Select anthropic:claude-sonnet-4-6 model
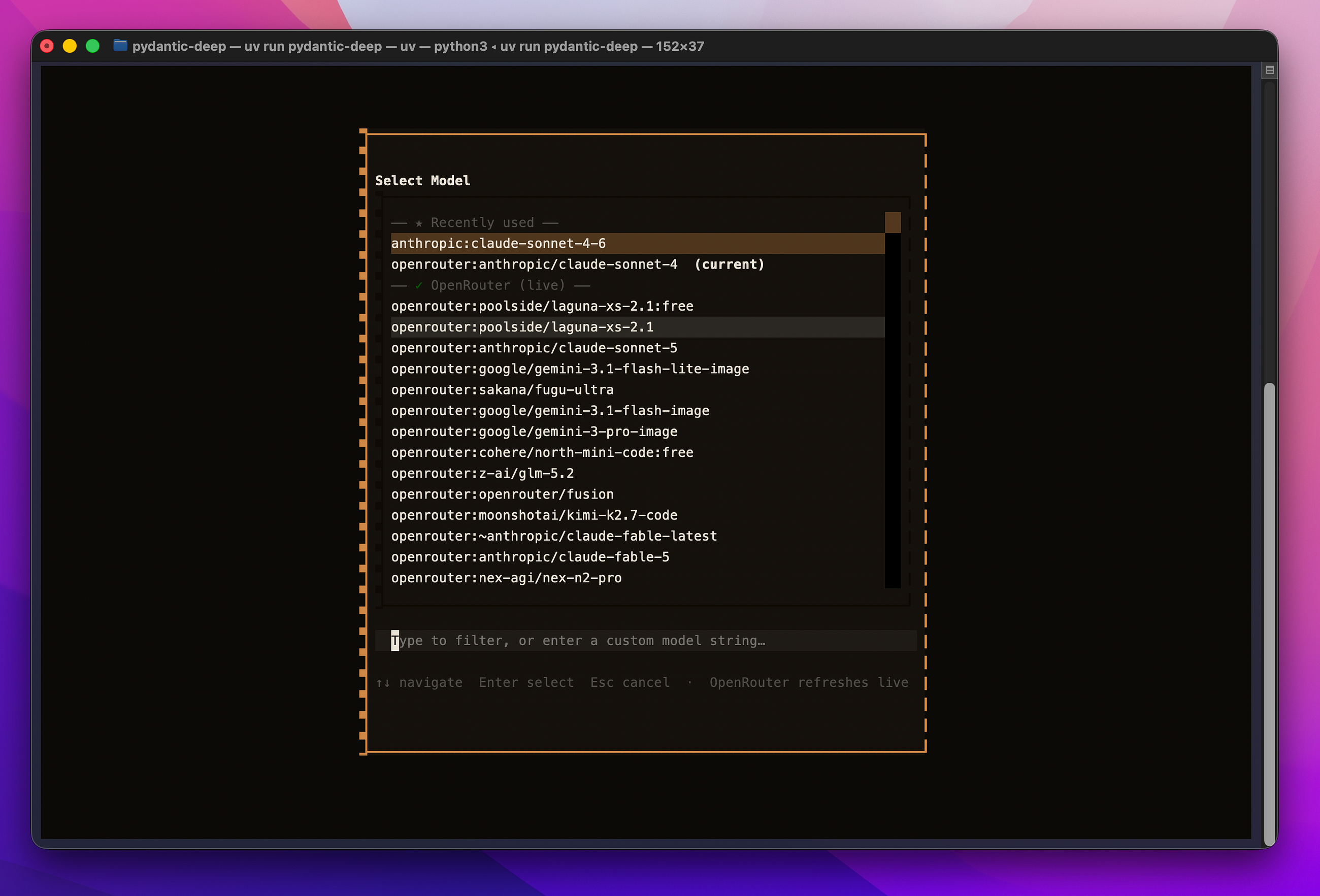Screen dimensions: 1320x896 pyautogui.click(x=637, y=243)
